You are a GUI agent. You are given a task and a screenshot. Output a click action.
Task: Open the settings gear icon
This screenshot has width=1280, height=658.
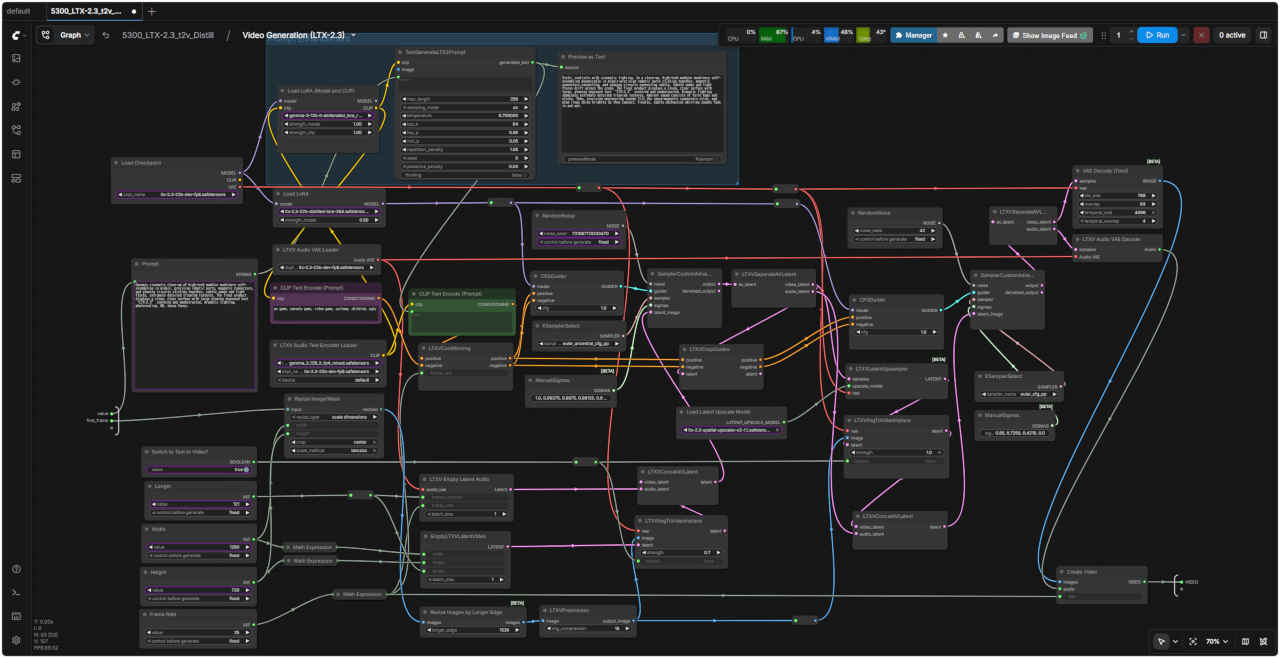pyautogui.click(x=16, y=640)
